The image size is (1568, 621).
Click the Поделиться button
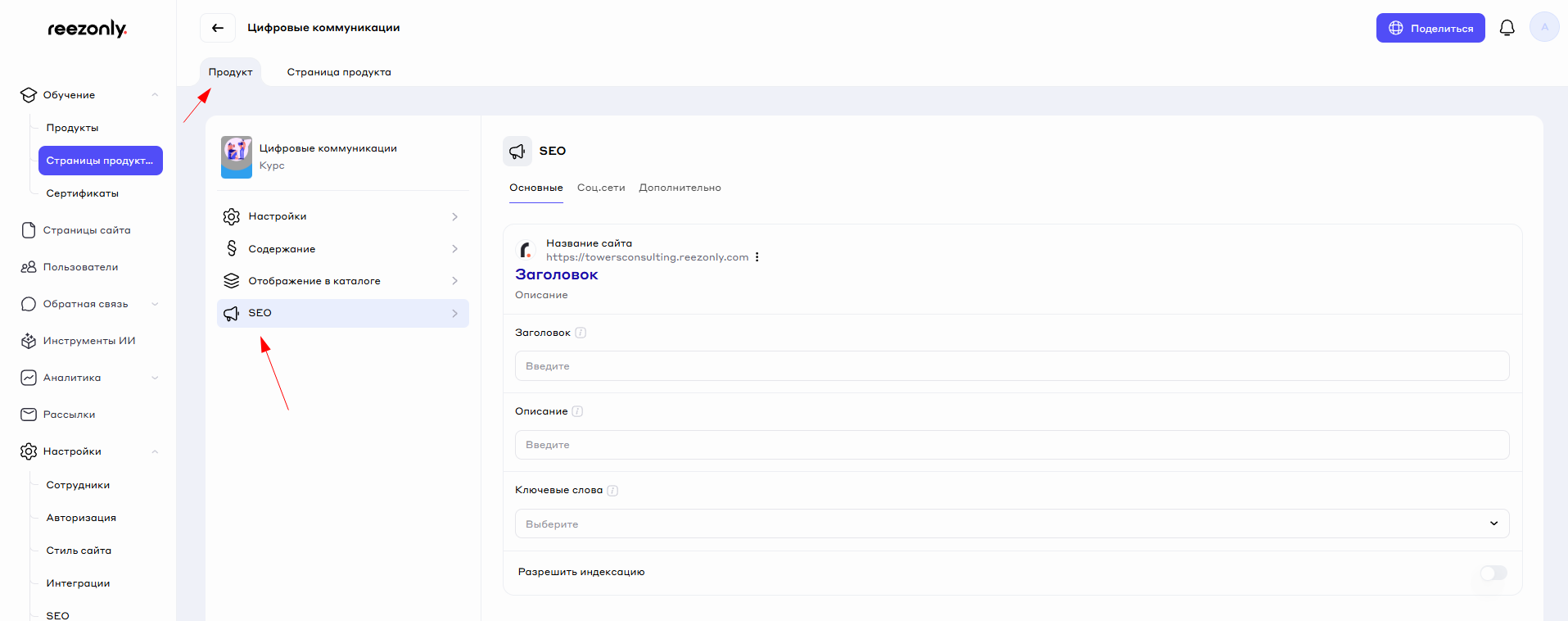click(x=1430, y=28)
